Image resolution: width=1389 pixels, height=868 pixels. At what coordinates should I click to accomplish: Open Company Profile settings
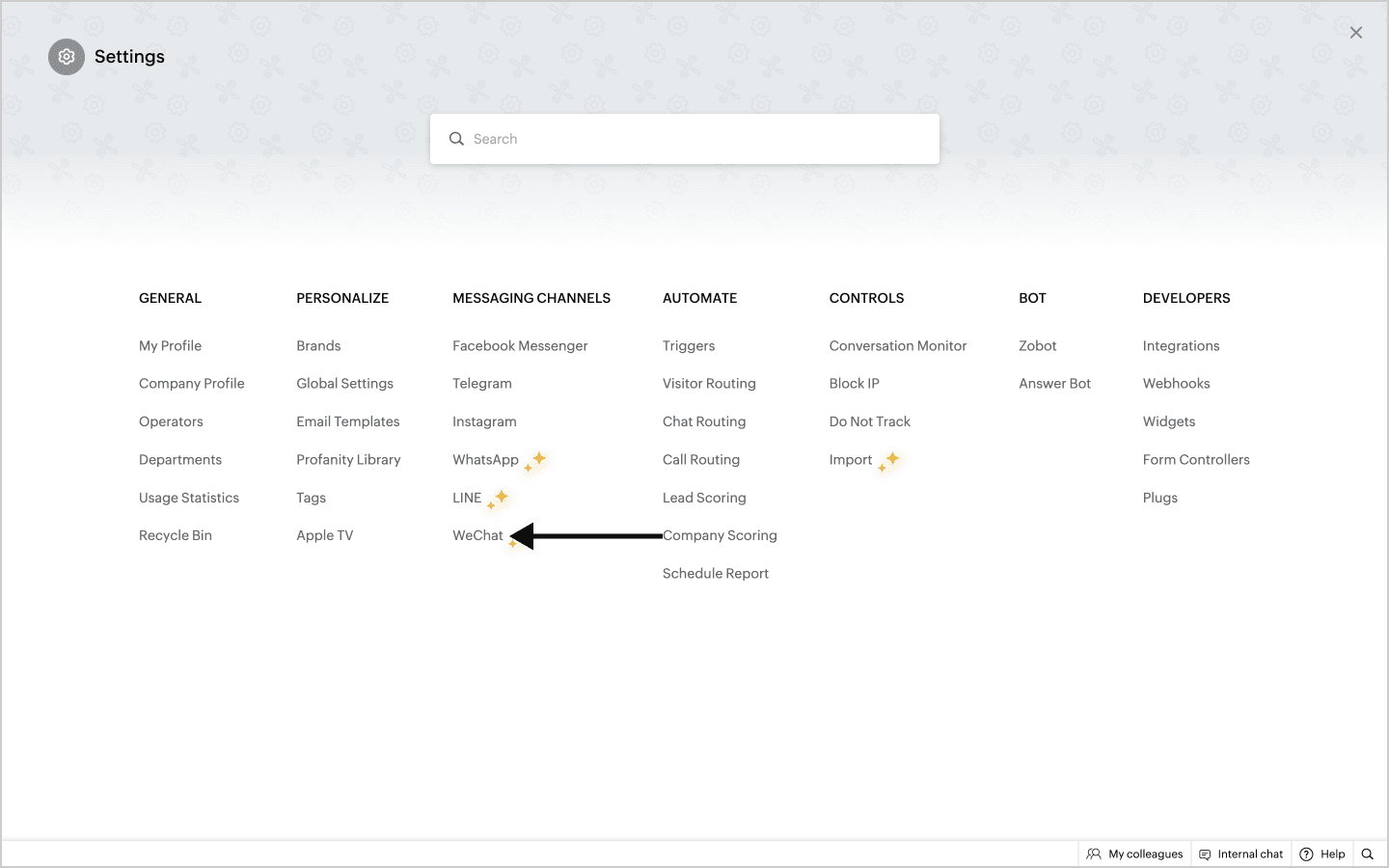tap(192, 384)
